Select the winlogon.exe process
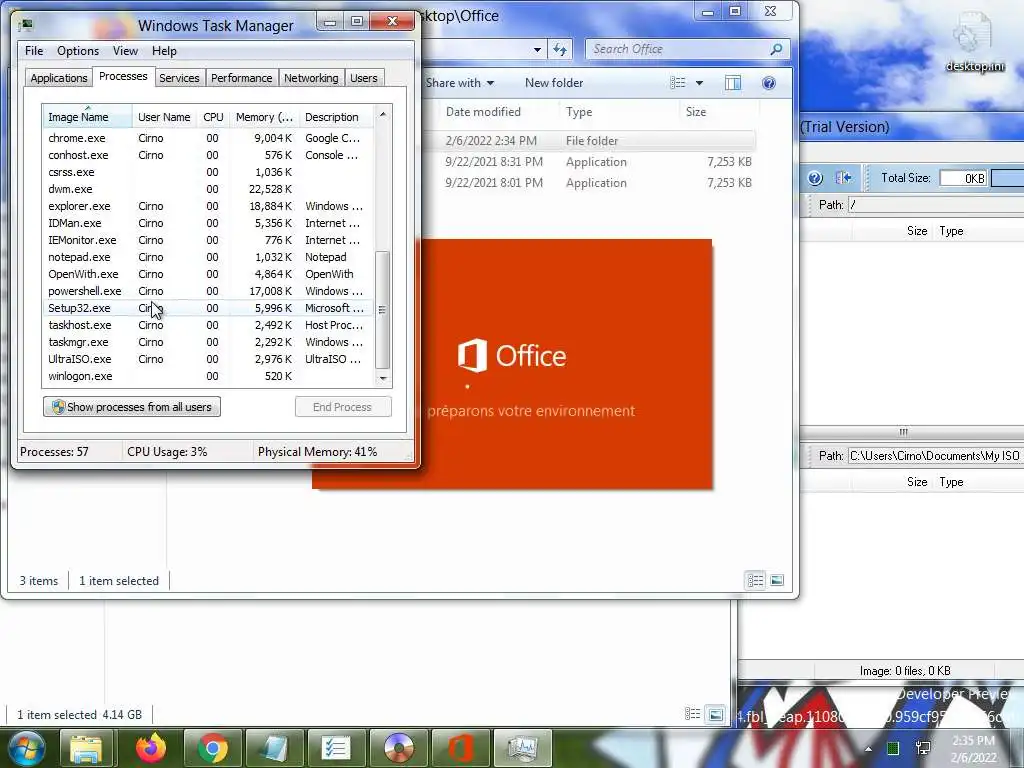 click(208, 376)
